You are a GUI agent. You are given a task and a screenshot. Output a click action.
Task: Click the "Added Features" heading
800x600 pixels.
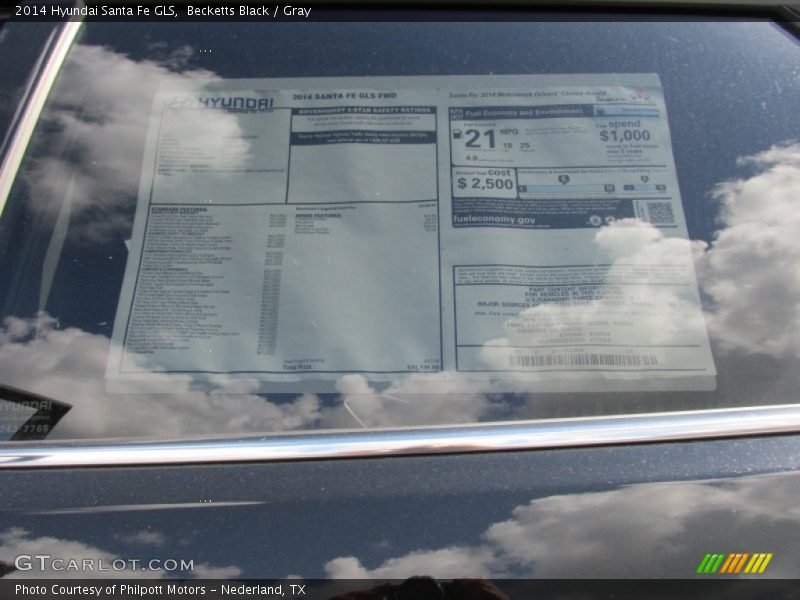coord(317,215)
